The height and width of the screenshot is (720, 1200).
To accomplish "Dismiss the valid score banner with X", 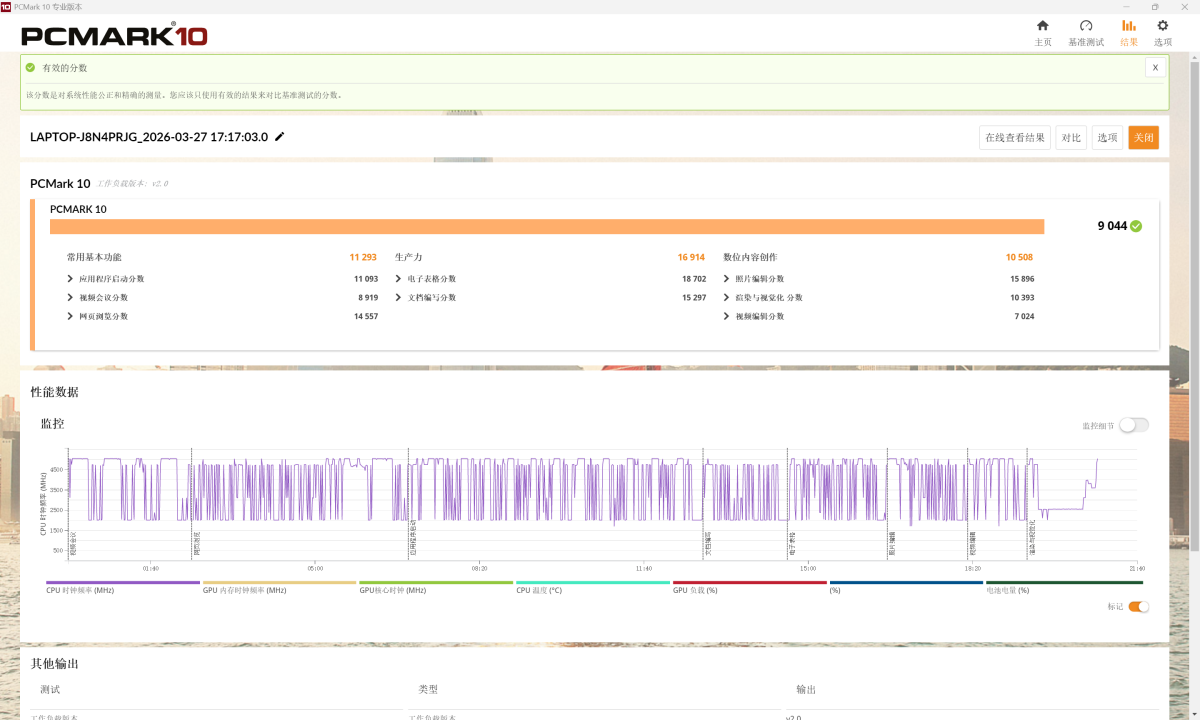I will tap(1155, 67).
